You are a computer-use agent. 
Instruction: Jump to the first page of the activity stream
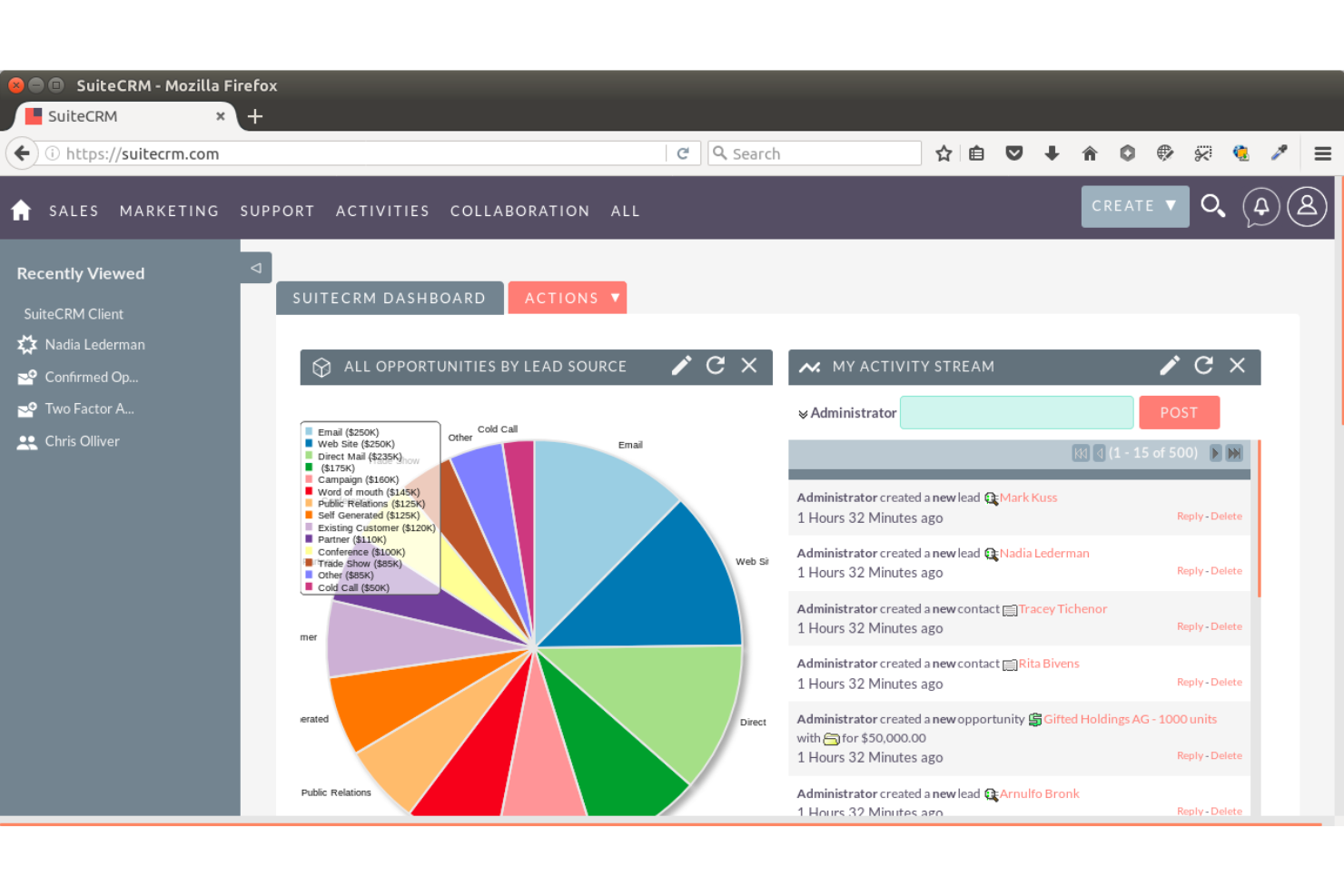point(1080,453)
